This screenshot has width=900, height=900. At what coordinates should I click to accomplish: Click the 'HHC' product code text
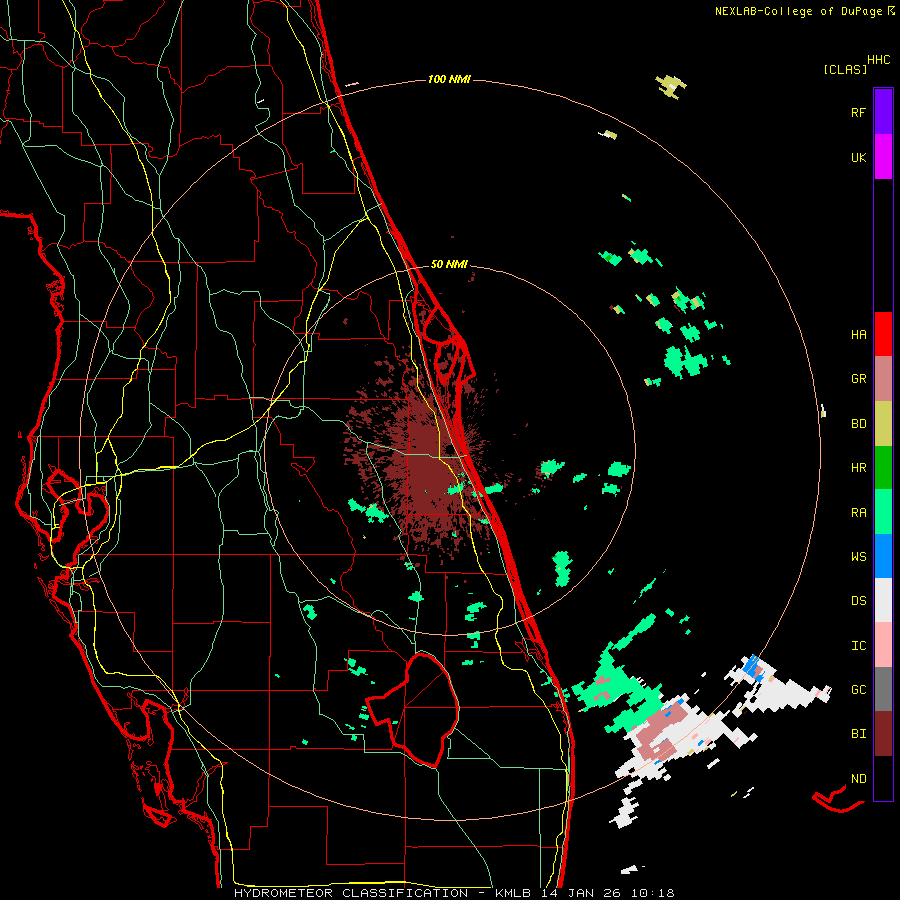coord(878,60)
